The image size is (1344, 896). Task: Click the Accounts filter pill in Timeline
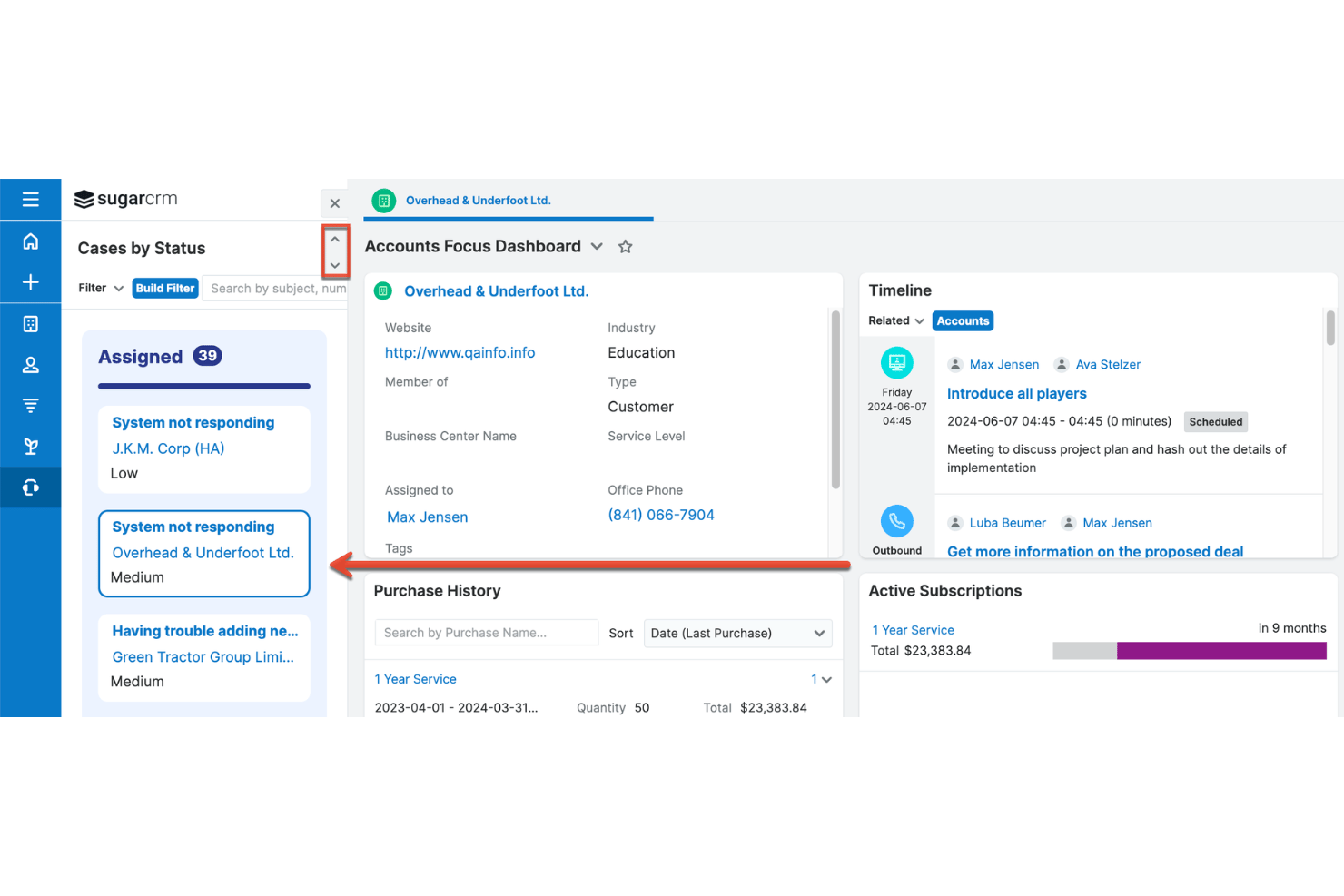point(963,321)
